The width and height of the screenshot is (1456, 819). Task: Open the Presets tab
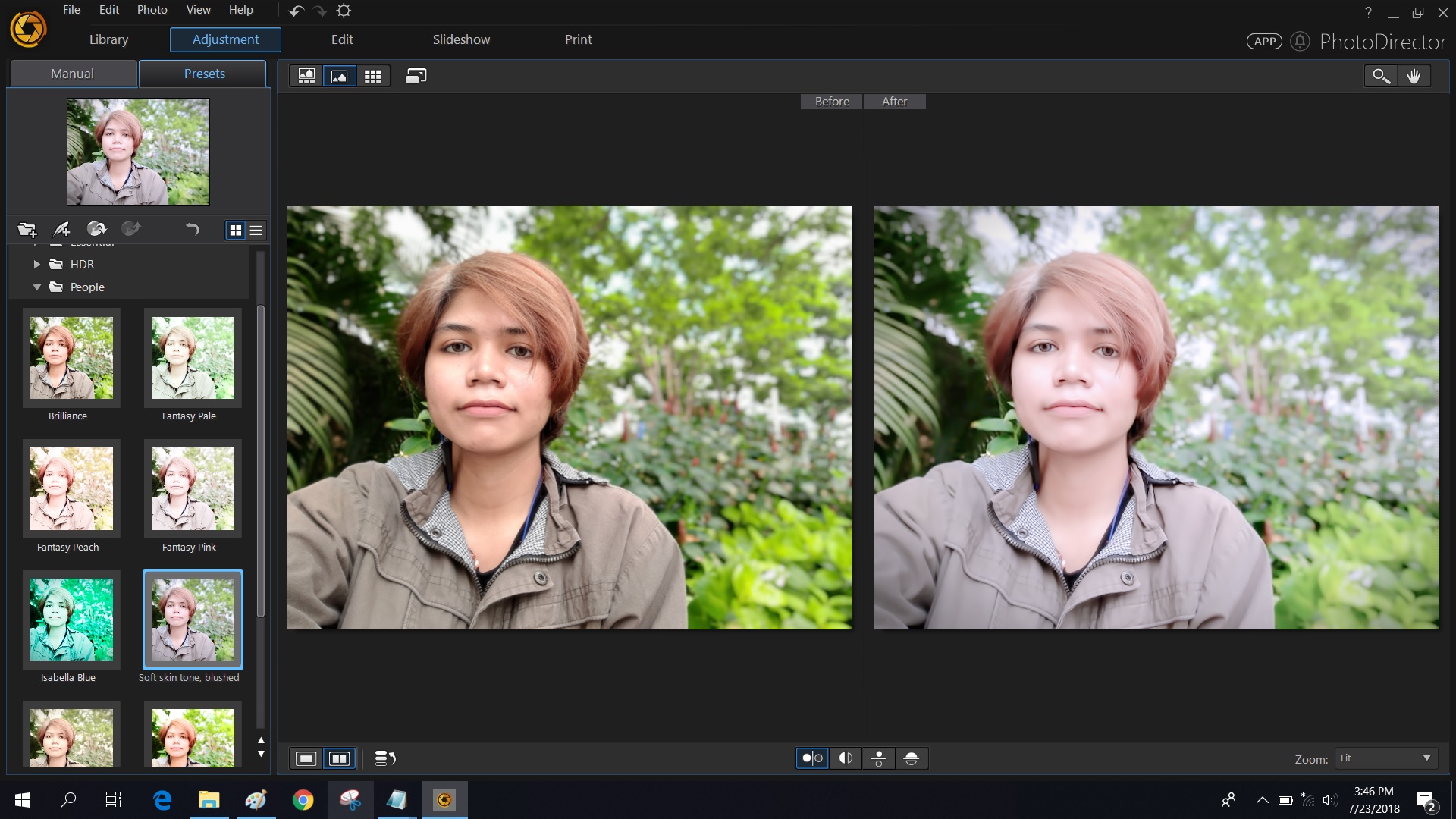204,74
